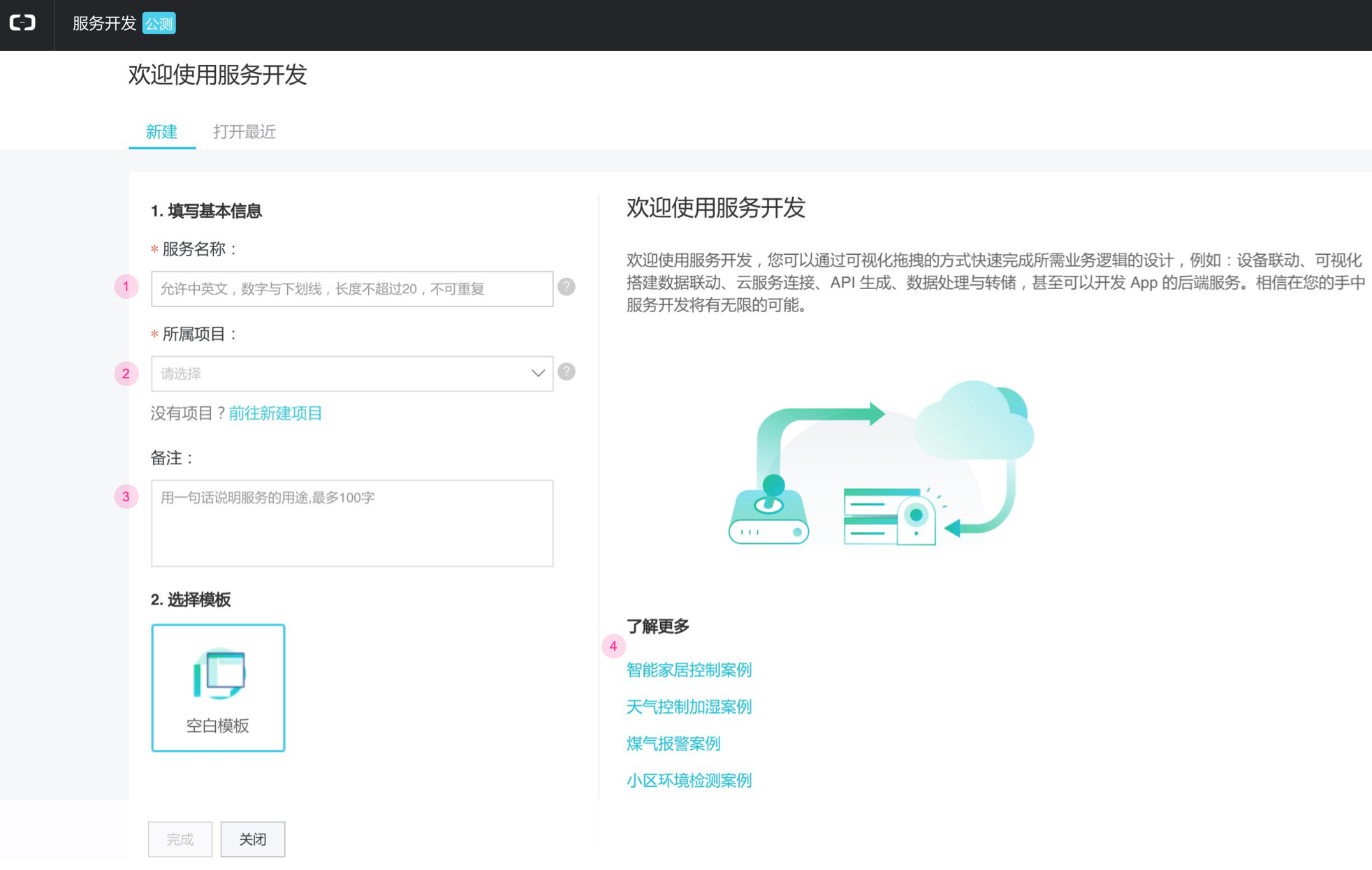
Task: Click the 服务开发 header title
Action: (104, 24)
